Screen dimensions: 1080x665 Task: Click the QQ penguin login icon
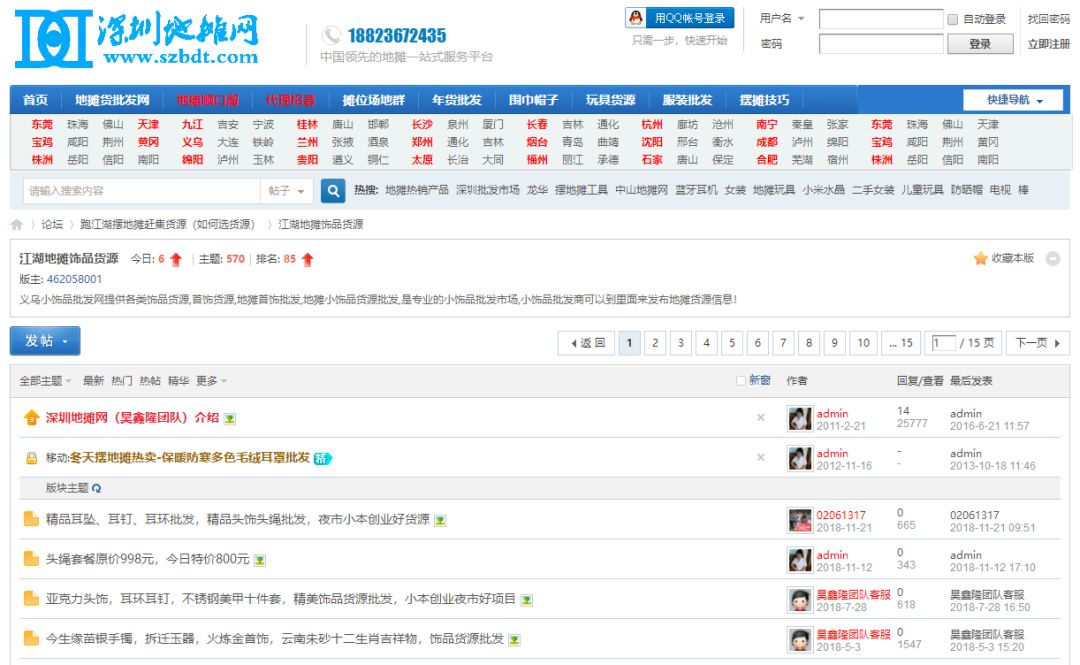point(636,18)
